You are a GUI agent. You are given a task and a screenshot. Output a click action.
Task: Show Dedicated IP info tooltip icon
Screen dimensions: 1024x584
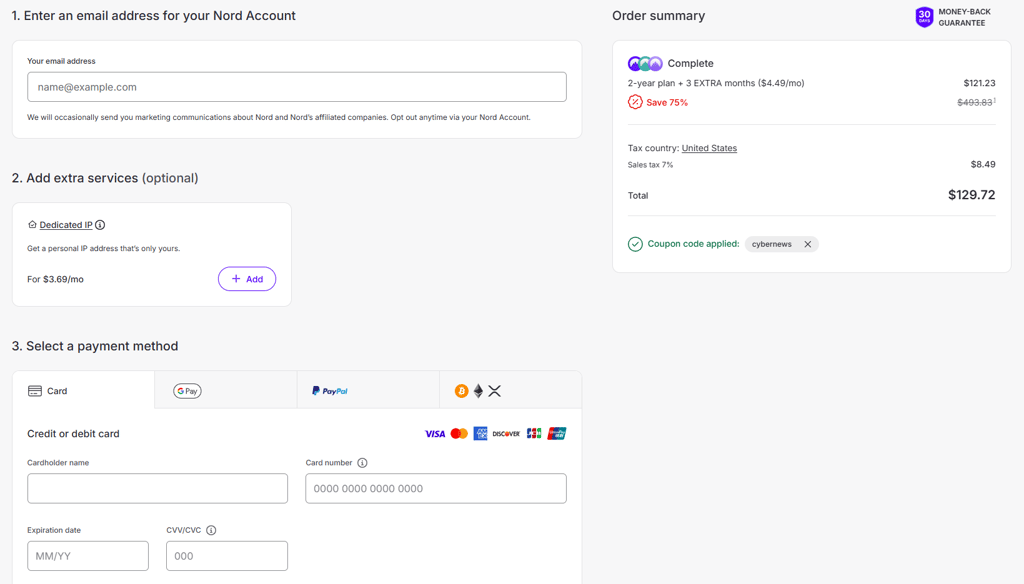pos(100,225)
